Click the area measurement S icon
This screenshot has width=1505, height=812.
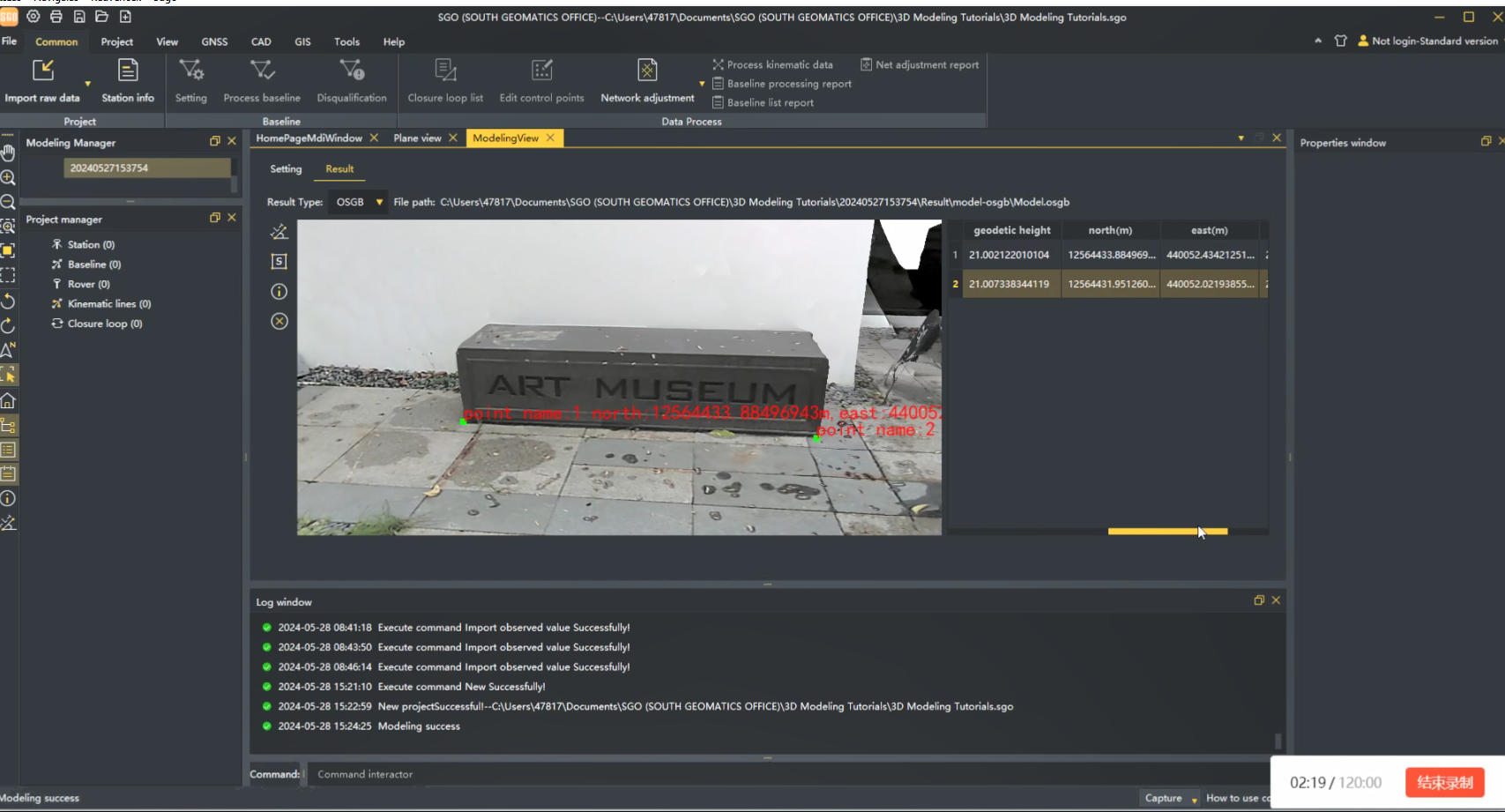point(279,262)
